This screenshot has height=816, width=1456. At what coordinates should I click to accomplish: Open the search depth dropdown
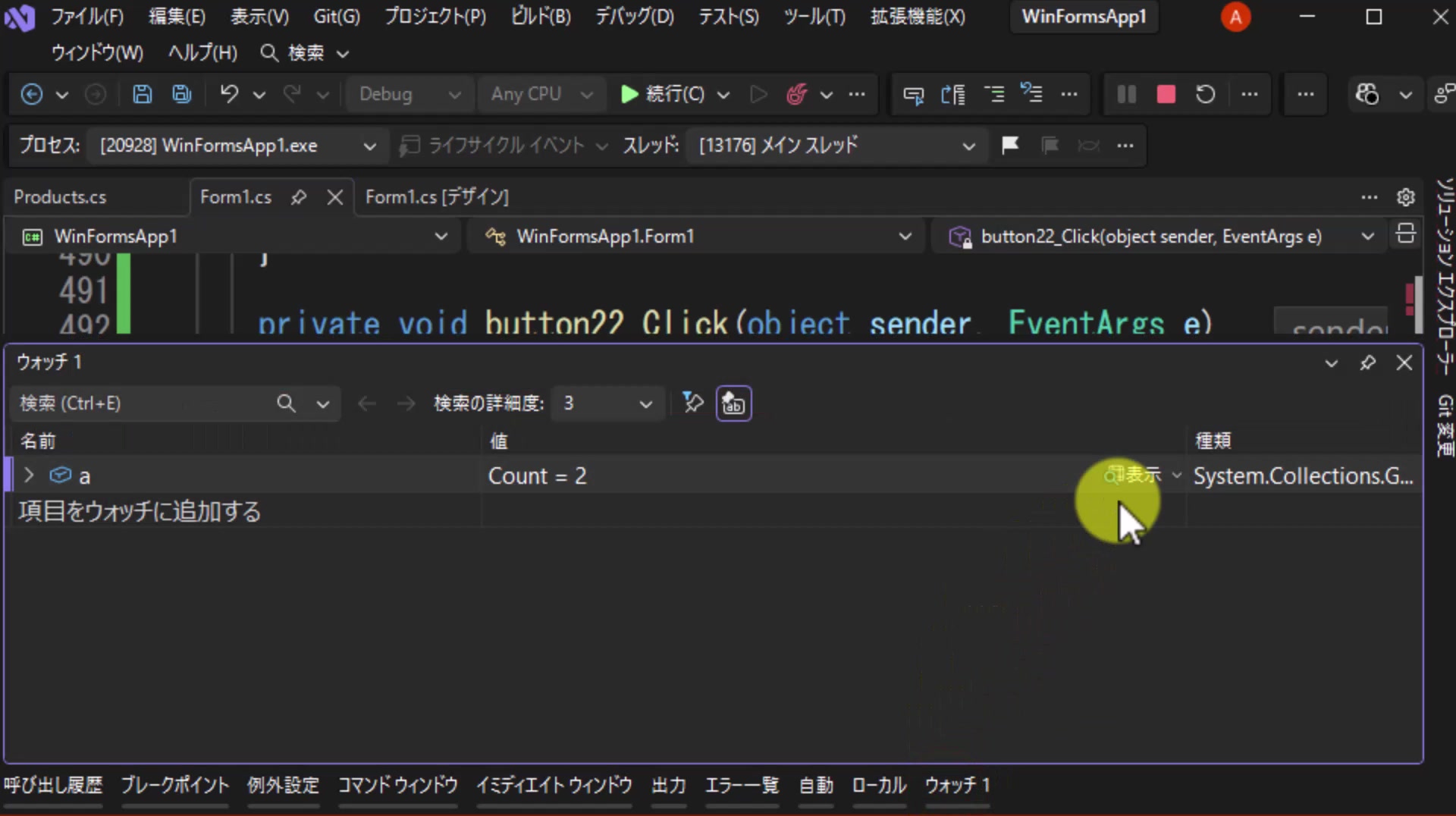608,403
